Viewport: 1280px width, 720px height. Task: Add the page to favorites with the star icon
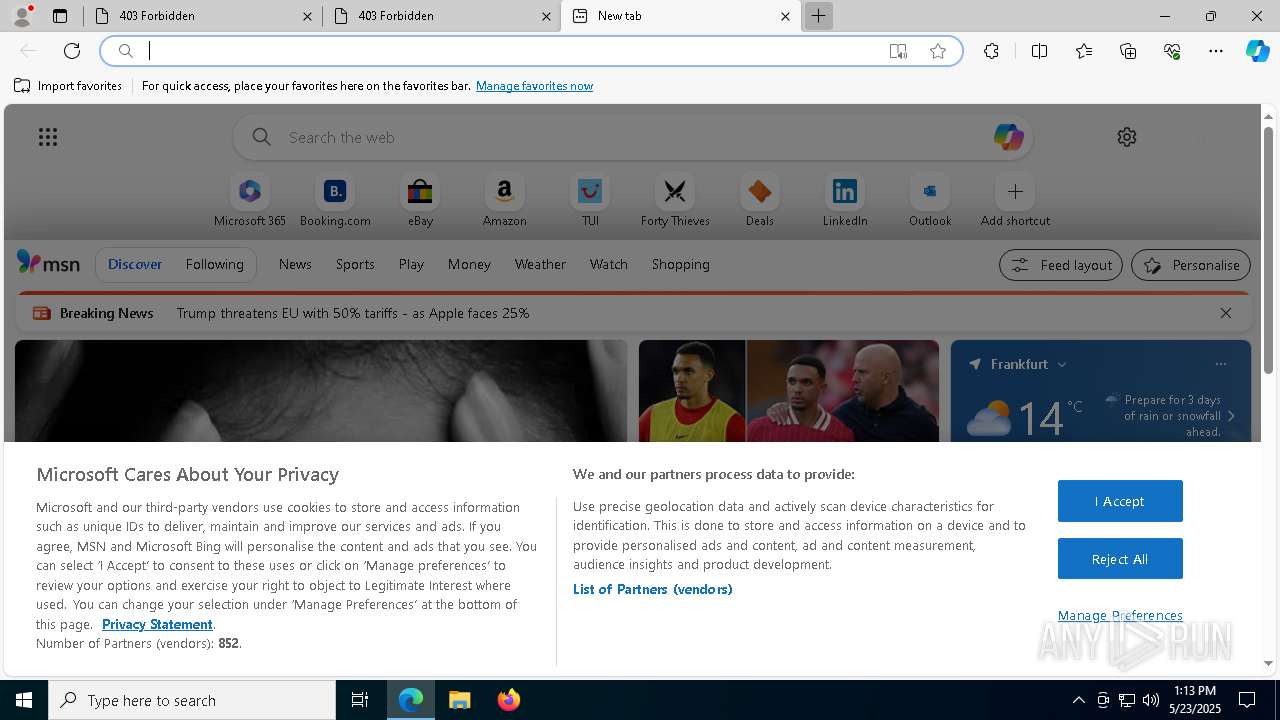(x=938, y=51)
